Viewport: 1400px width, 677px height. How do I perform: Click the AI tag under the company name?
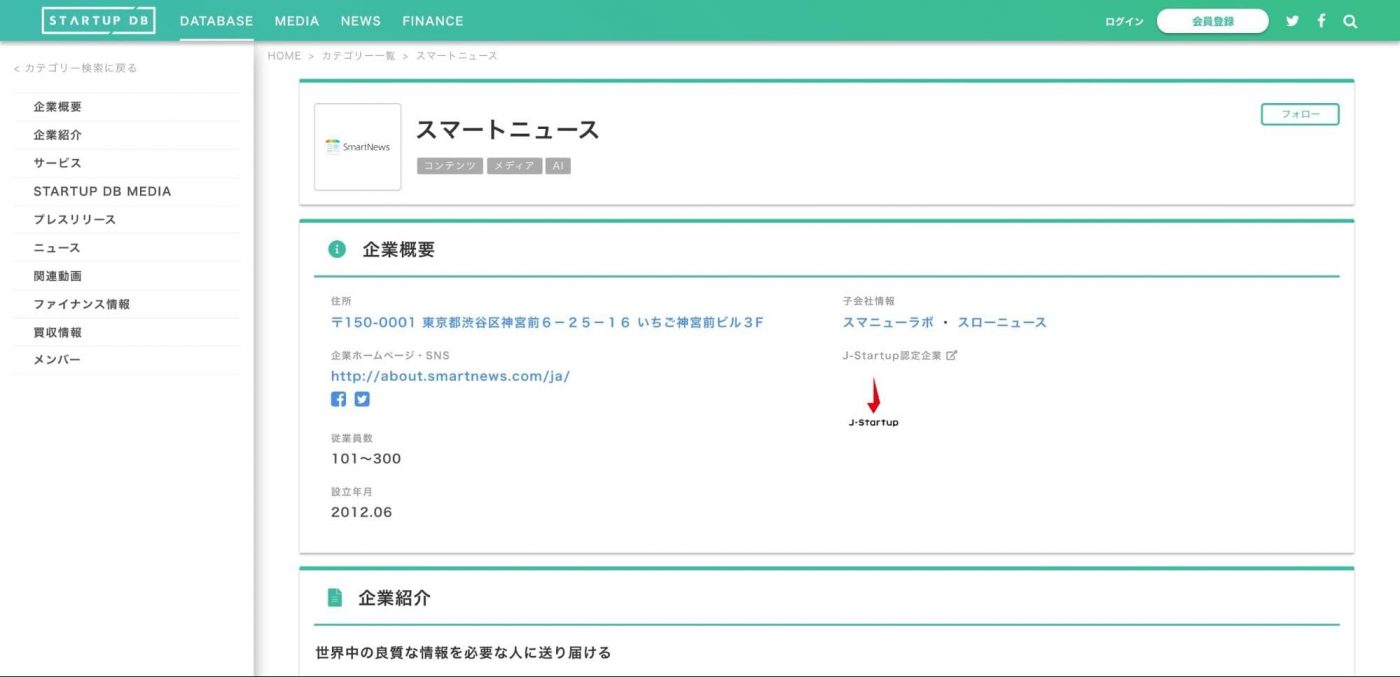[x=556, y=165]
